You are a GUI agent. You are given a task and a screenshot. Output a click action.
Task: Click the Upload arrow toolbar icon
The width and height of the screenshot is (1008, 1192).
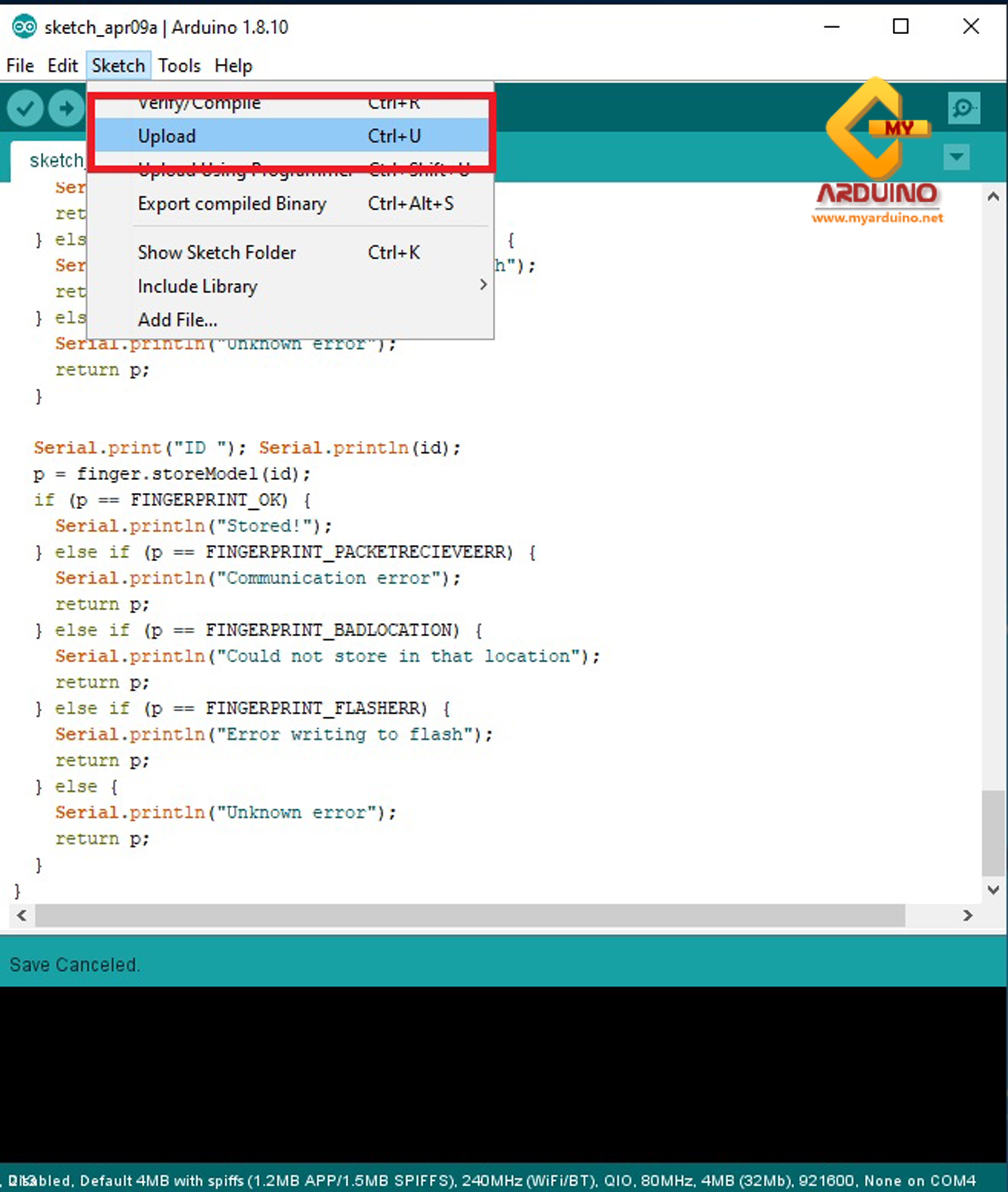[66, 107]
